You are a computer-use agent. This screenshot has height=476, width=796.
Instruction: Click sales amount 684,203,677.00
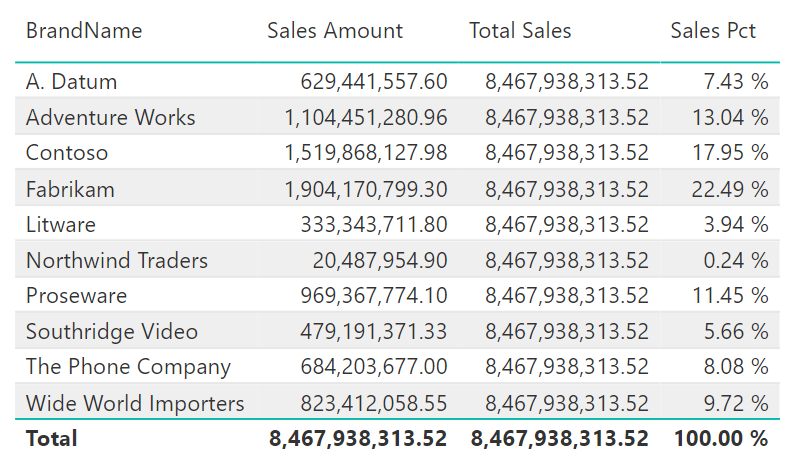click(374, 367)
